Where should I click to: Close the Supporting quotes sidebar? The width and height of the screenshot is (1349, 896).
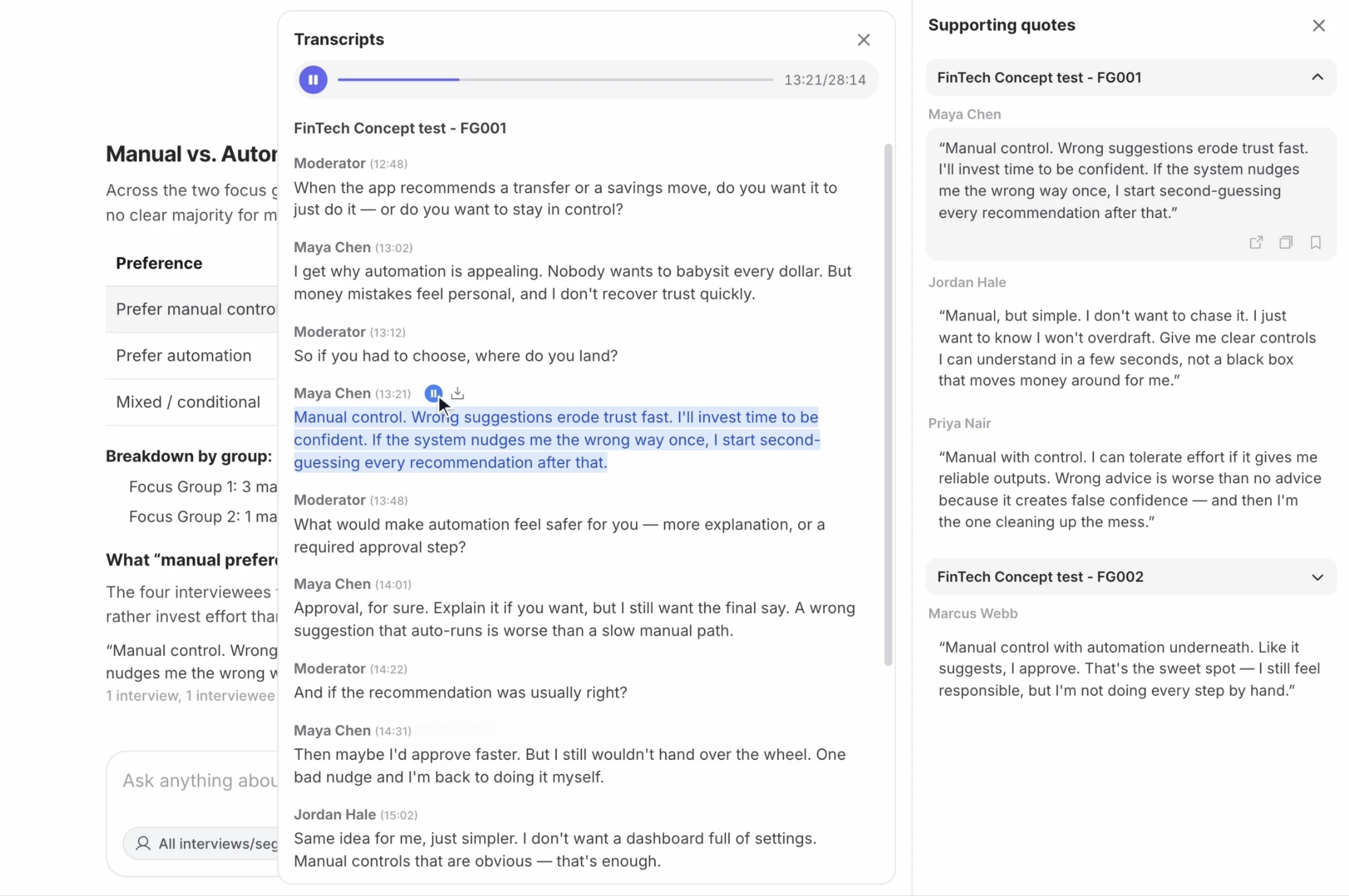(x=1318, y=26)
